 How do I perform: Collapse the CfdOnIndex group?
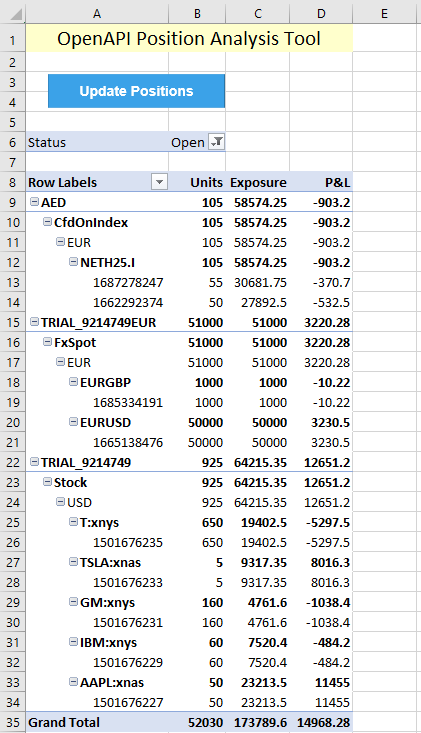coord(47,222)
